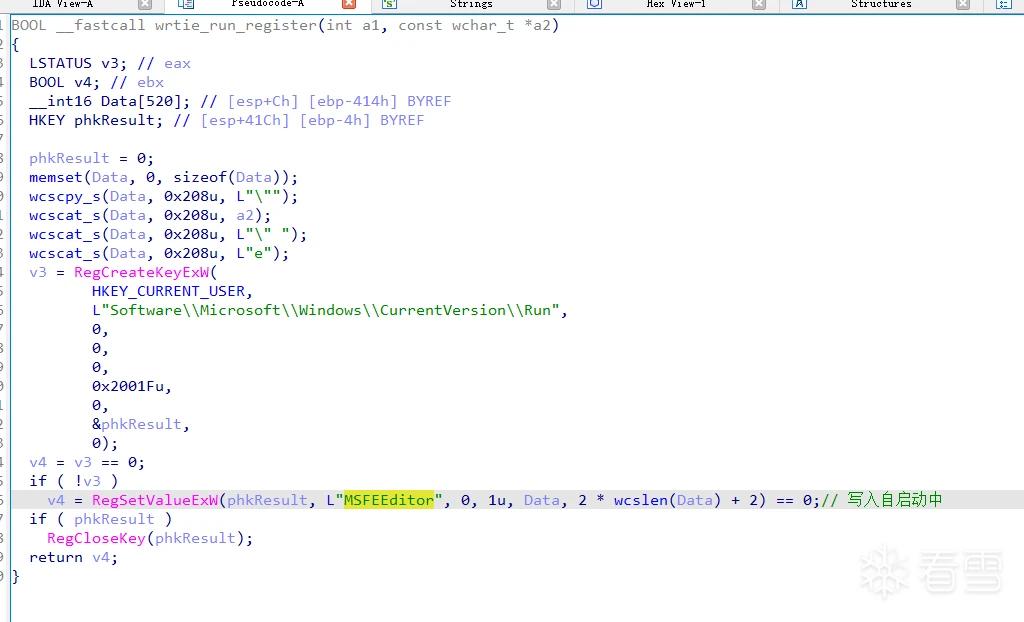The width and height of the screenshot is (1024, 622).
Task: Click the RegCreateKeyExW function call
Action: pyautogui.click(x=141, y=272)
